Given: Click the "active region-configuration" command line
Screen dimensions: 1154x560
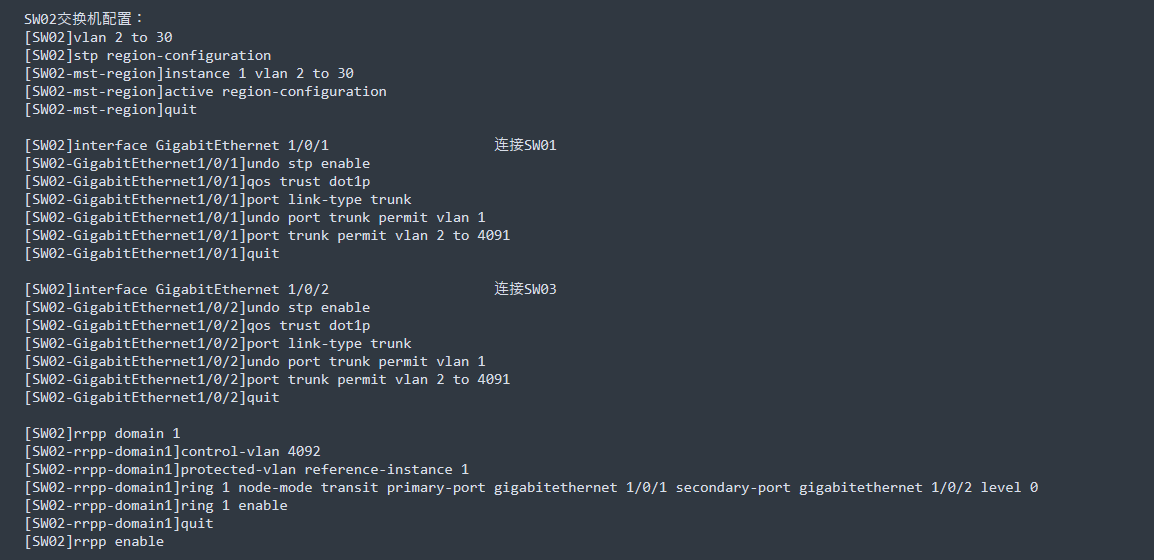Looking at the screenshot, I should tap(206, 91).
